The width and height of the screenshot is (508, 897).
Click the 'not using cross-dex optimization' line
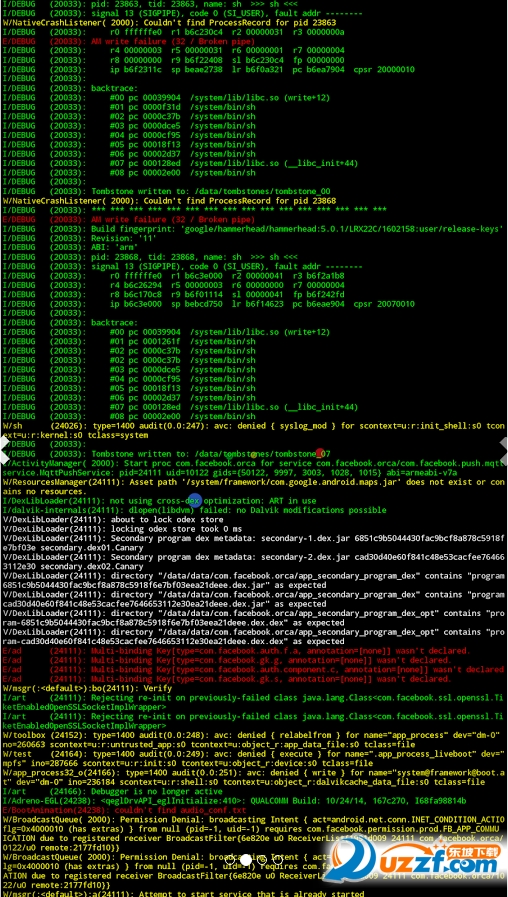click(x=159, y=501)
